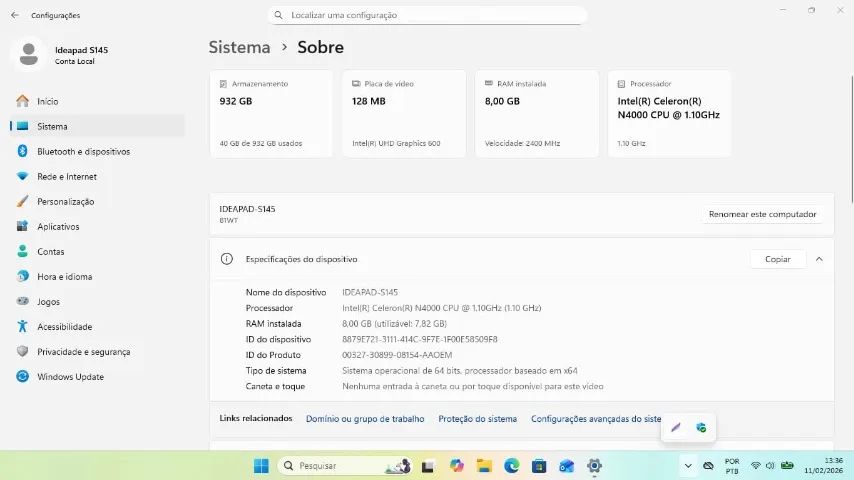Select the device name value IDEAPAD-S145
Screen dimensions: 854x480
(370, 293)
